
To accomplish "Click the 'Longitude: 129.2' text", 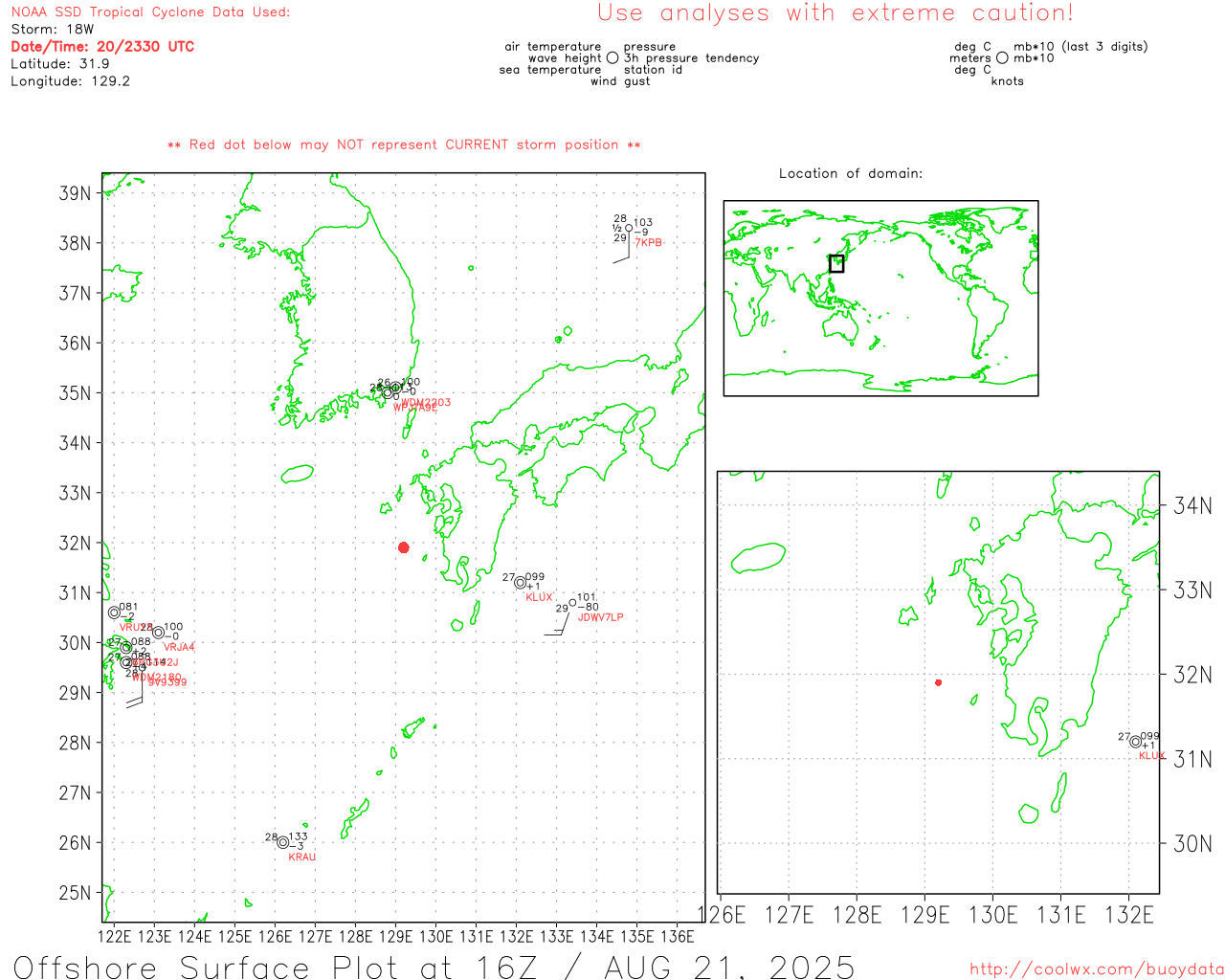I will (x=70, y=81).
